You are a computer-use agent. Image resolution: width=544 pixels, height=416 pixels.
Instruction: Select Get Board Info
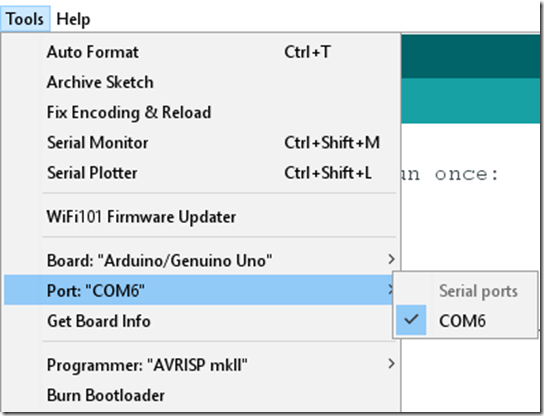coord(200,321)
